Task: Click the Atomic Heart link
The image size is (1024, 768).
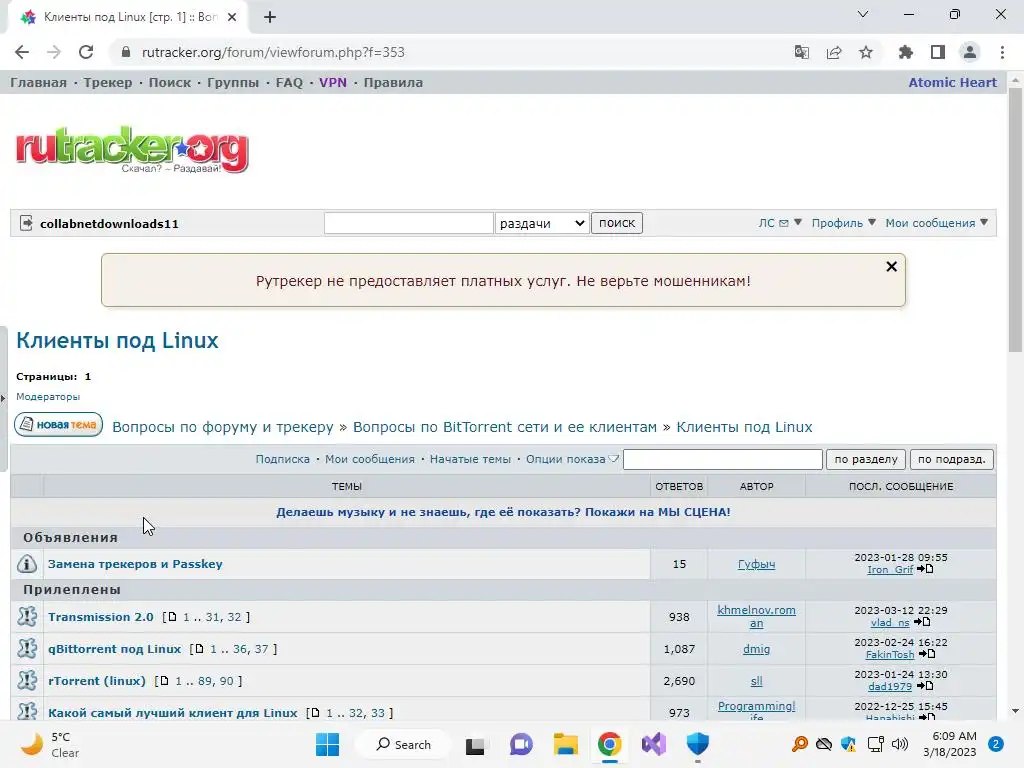Action: tap(953, 82)
